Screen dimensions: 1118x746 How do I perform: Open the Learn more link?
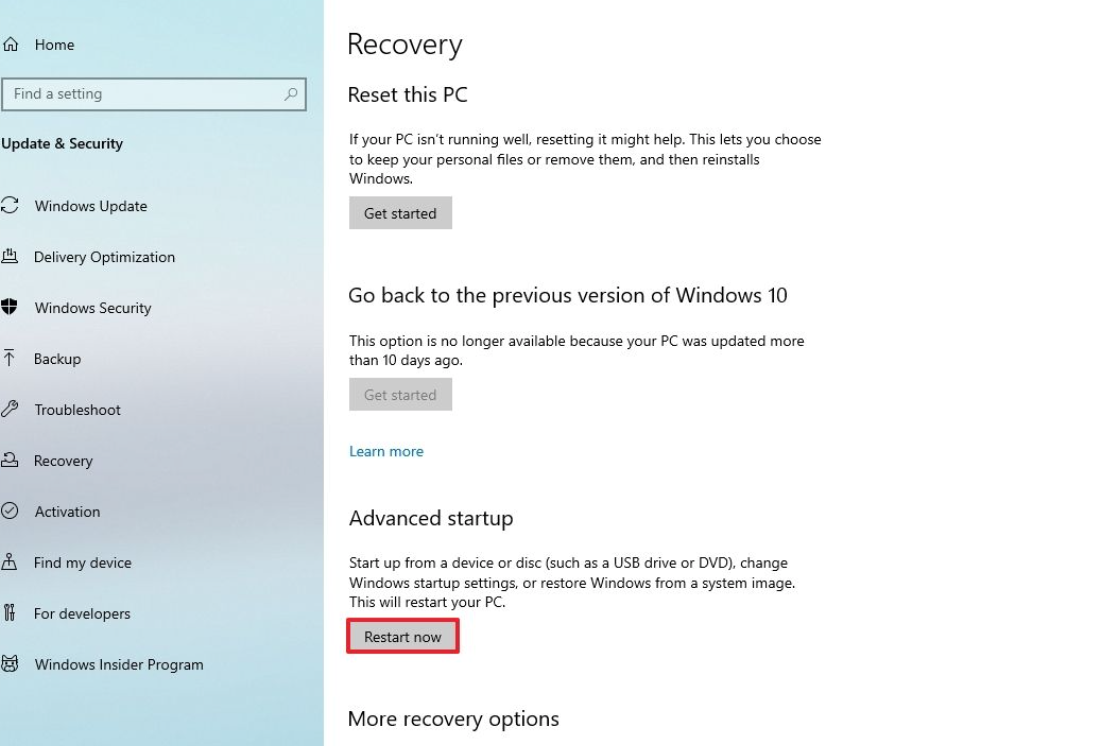pos(386,452)
